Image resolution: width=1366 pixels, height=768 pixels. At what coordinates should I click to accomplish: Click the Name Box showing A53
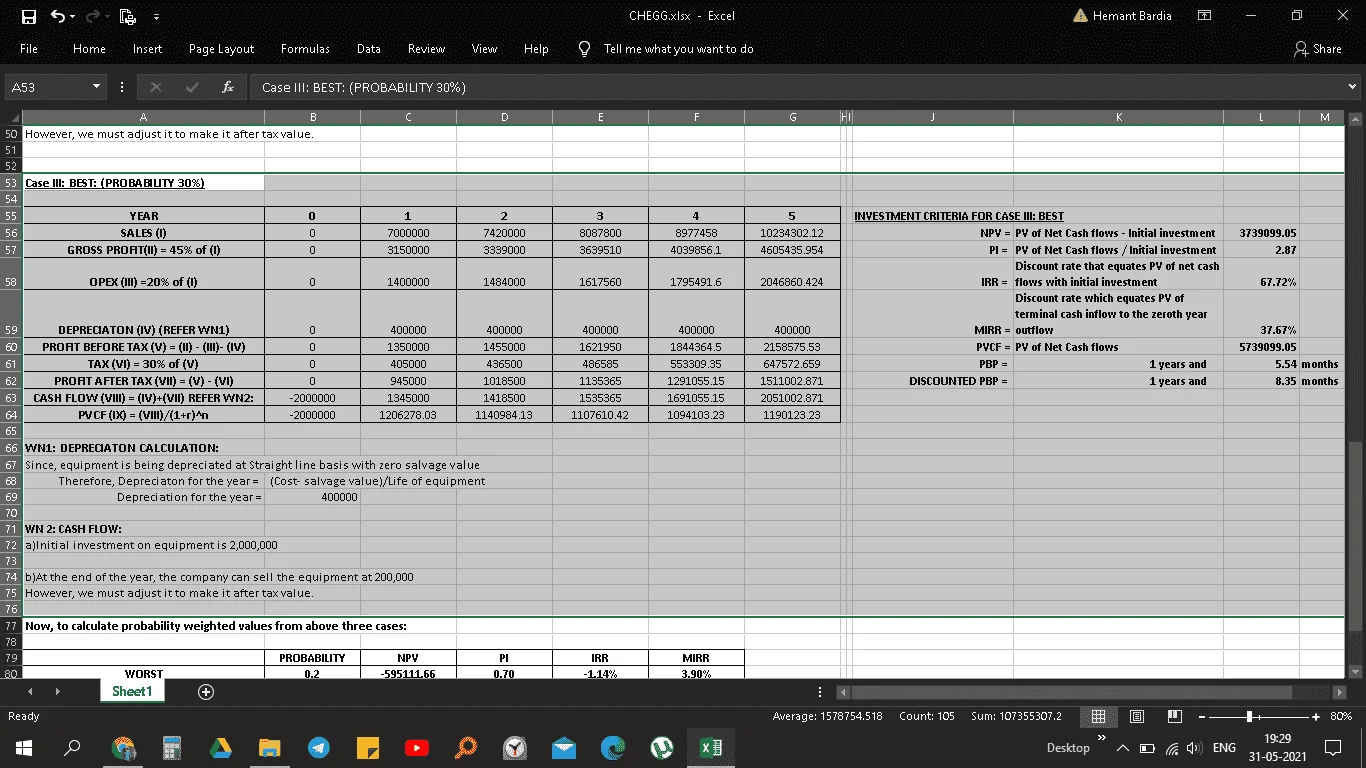[x=47, y=87]
